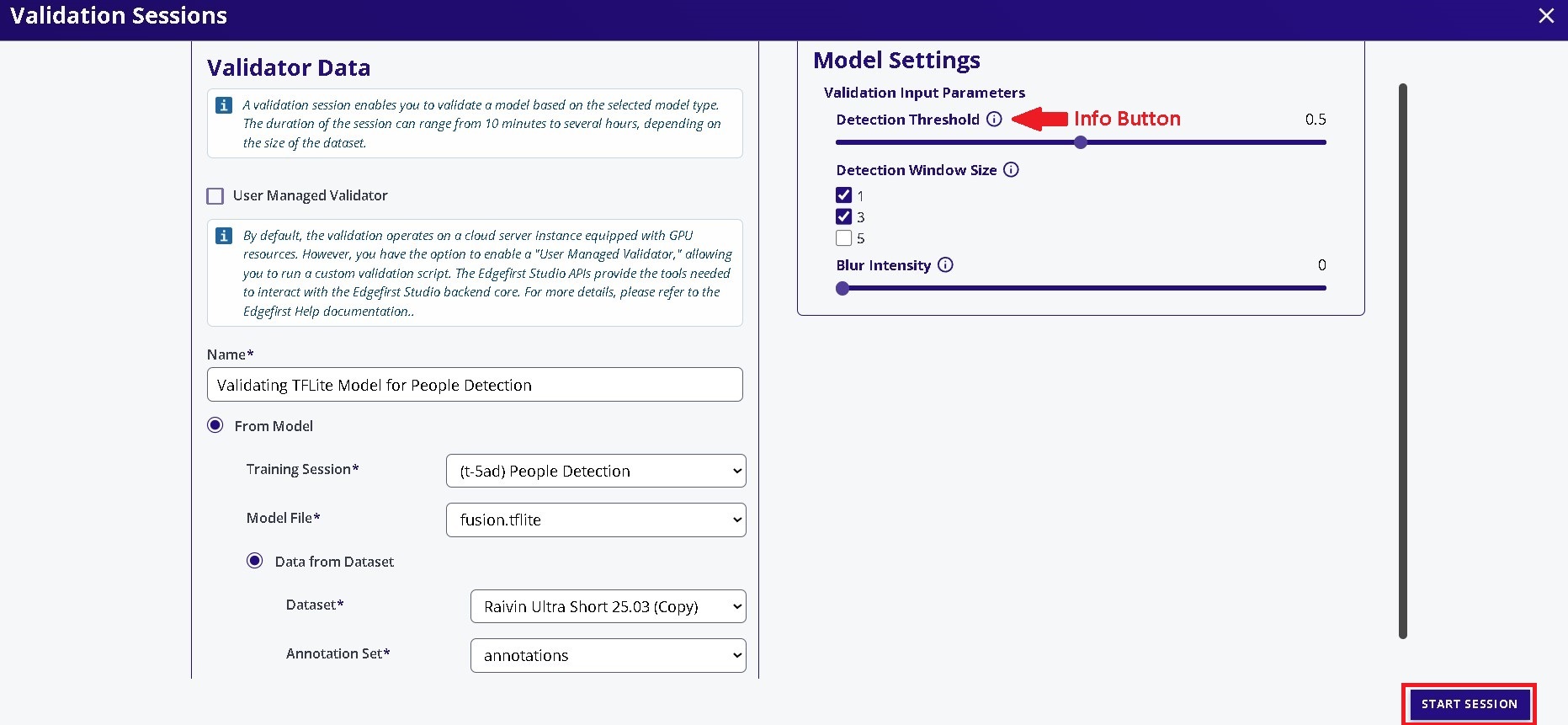Click the Detection Window Size info icon

point(1012,170)
